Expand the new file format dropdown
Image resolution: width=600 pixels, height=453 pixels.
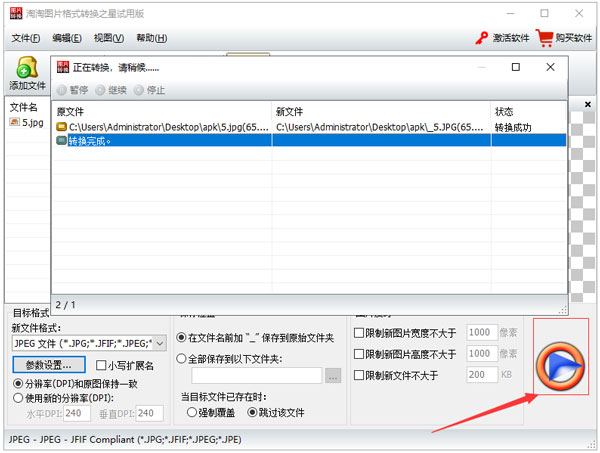click(x=160, y=343)
